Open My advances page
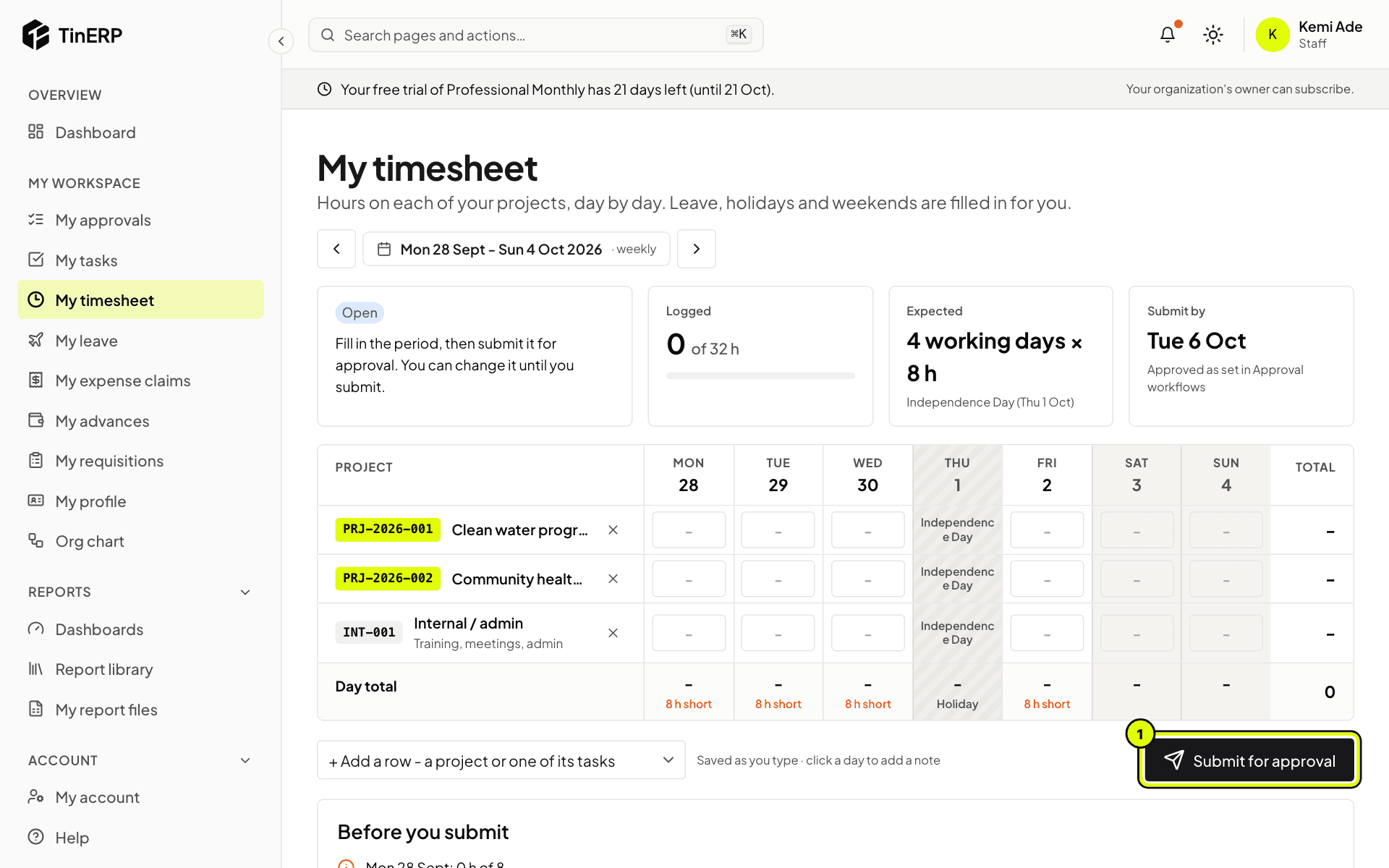 click(x=140, y=421)
